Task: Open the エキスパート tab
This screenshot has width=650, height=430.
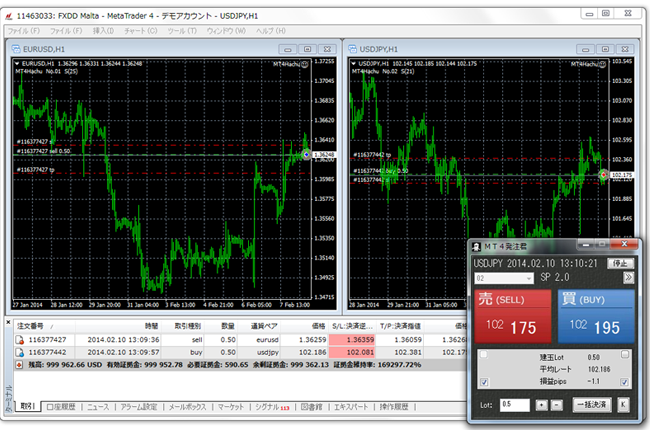Action: pyautogui.click(x=351, y=407)
